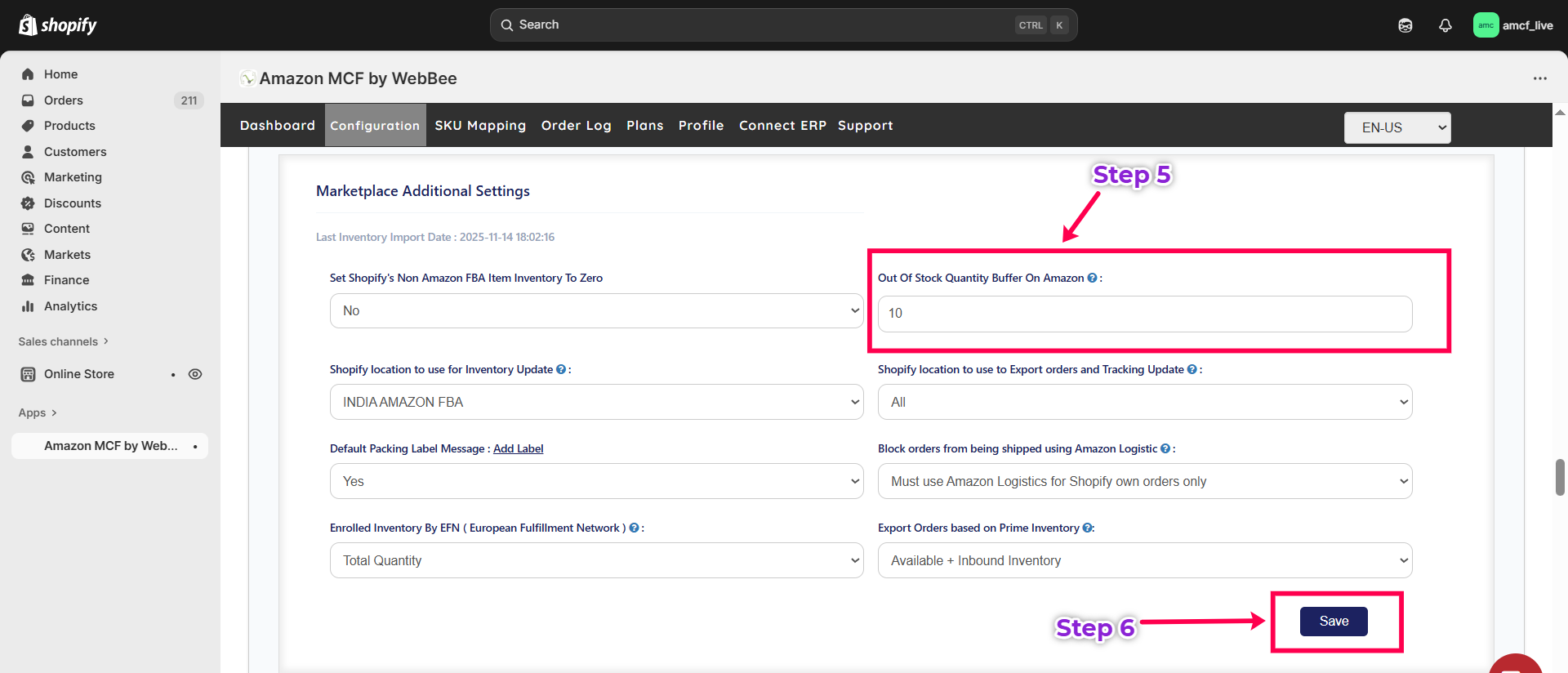This screenshot has width=1568, height=673.
Task: Click the Shopify logo
Action: [x=57, y=25]
